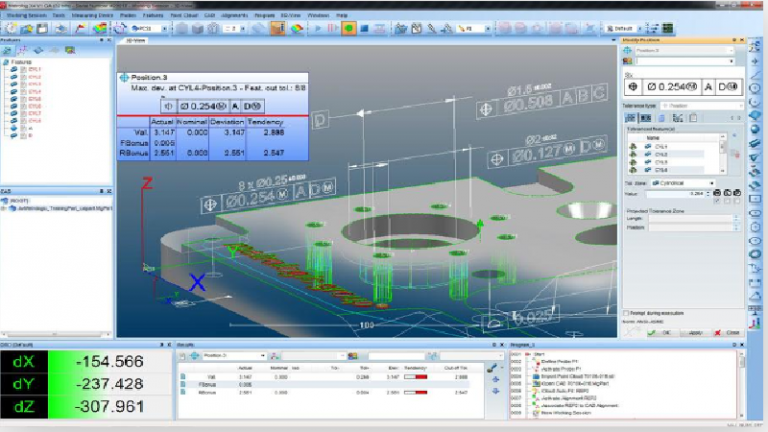This screenshot has width=768, height=432.
Task: Click the Close button with red X
Action: click(x=727, y=333)
